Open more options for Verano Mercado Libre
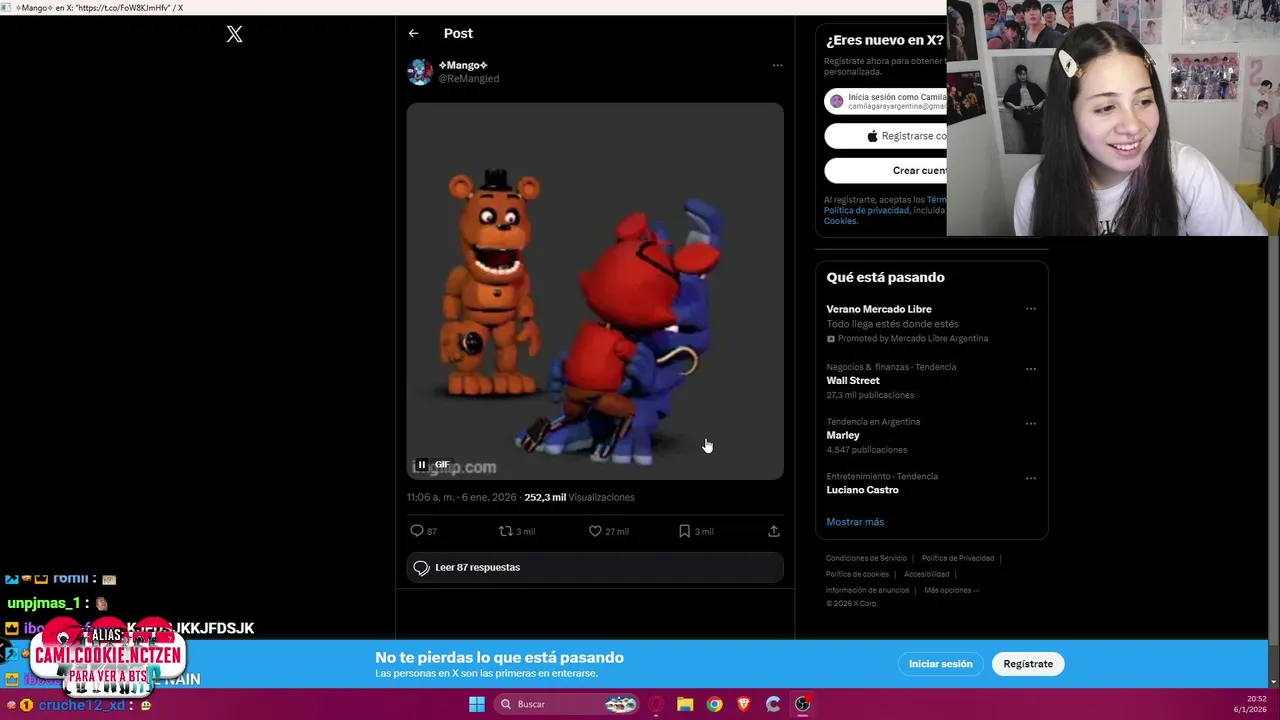Image resolution: width=1280 pixels, height=720 pixels. pos(1030,309)
